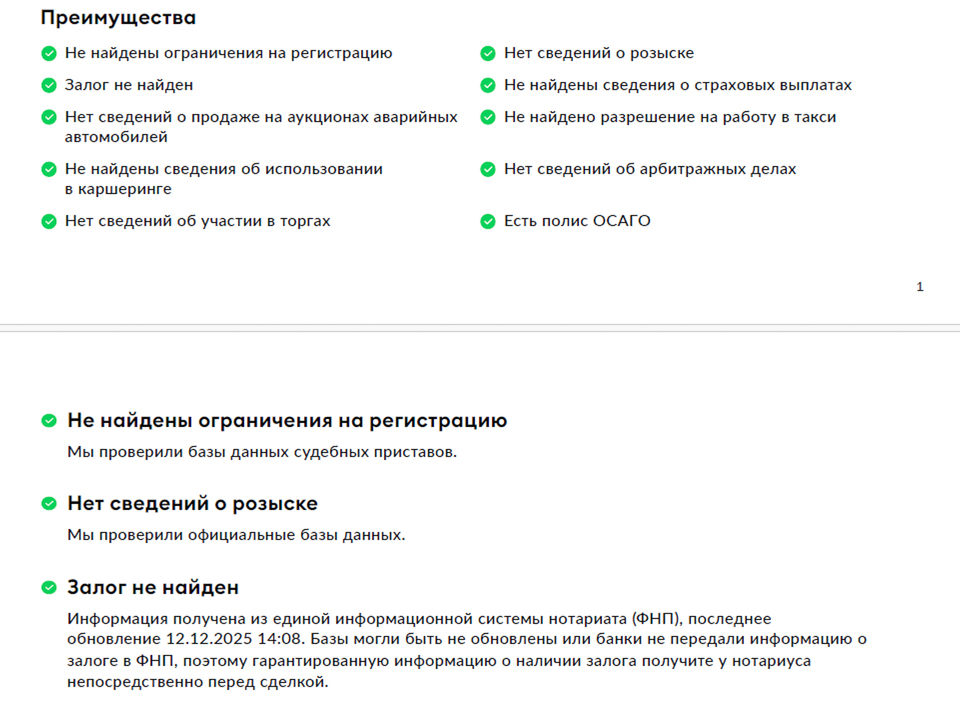Click green check icon beside "Нет сведений о розыске" in advantages list
Image resolution: width=960 pixels, height=720 pixels.
pos(488,54)
